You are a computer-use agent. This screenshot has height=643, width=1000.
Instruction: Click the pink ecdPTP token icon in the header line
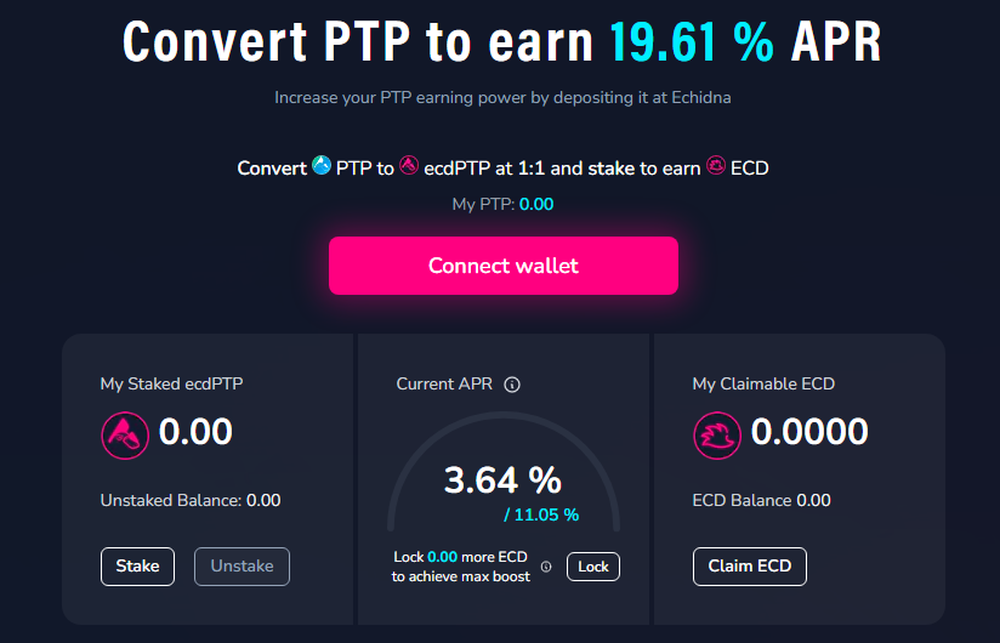pyautogui.click(x=409, y=165)
